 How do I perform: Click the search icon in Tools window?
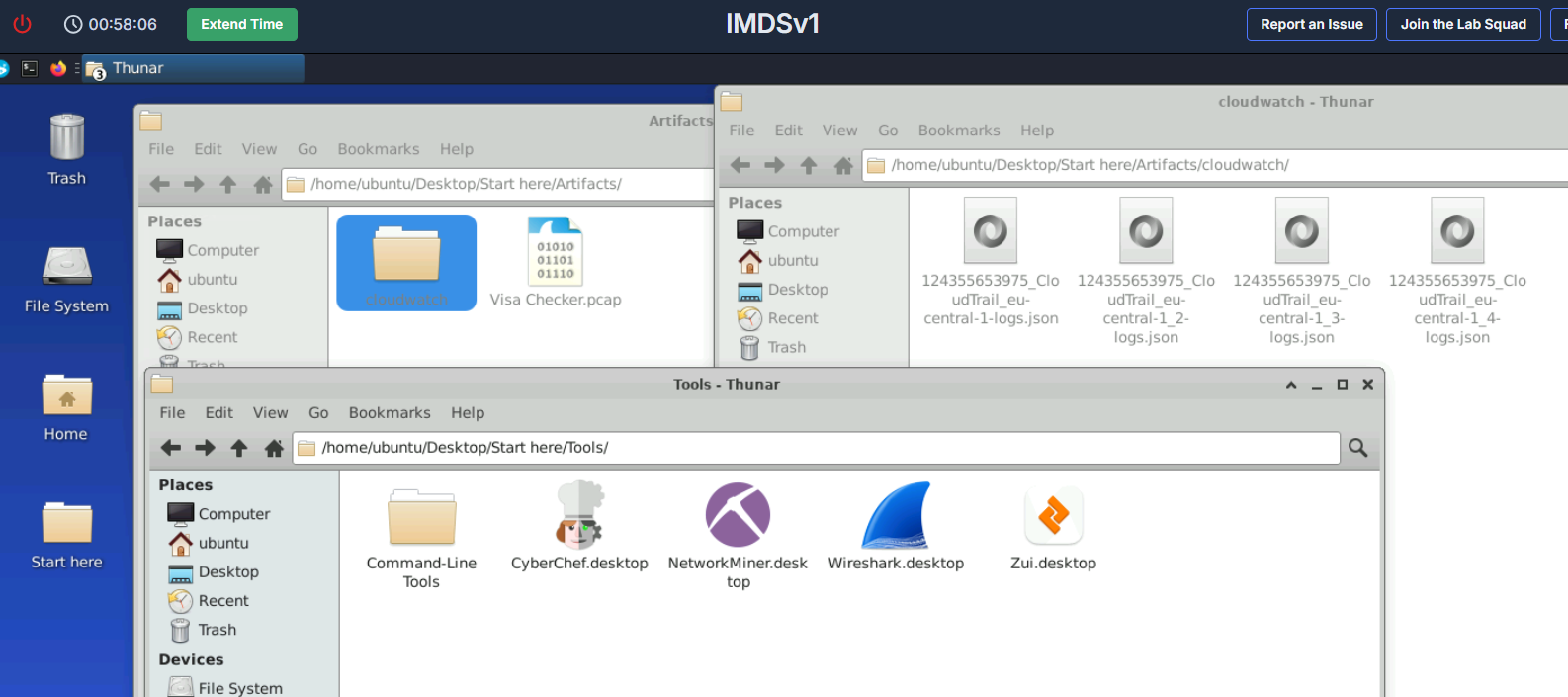[x=1358, y=448]
